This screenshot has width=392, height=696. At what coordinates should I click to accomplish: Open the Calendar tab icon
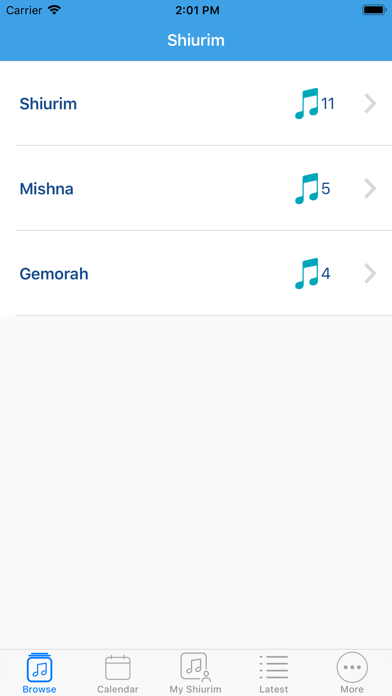point(118,668)
